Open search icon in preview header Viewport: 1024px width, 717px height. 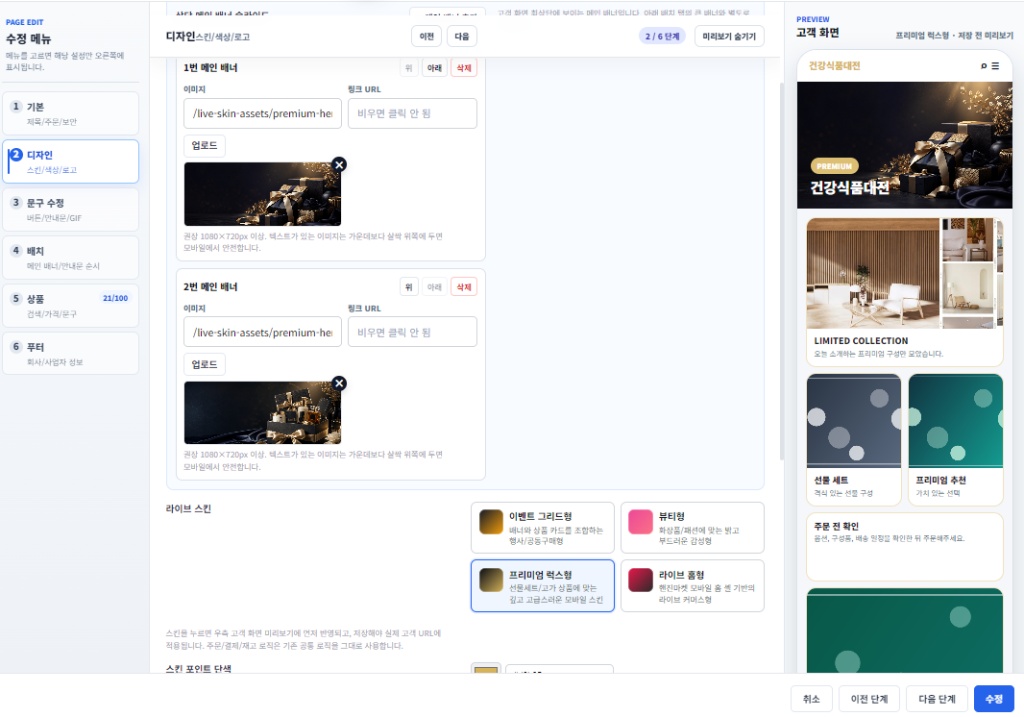(984, 66)
